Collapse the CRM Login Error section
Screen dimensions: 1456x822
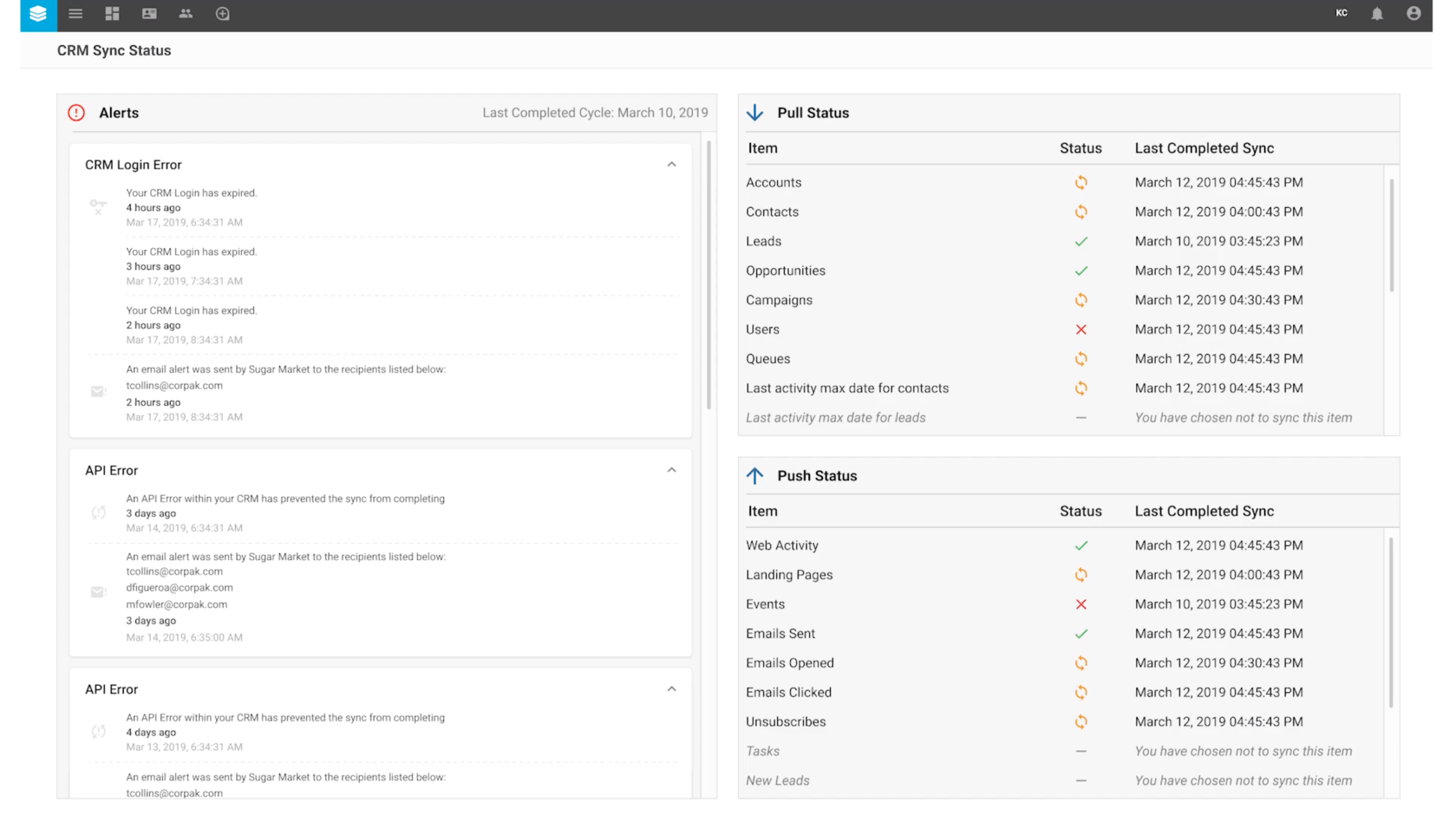[672, 164]
